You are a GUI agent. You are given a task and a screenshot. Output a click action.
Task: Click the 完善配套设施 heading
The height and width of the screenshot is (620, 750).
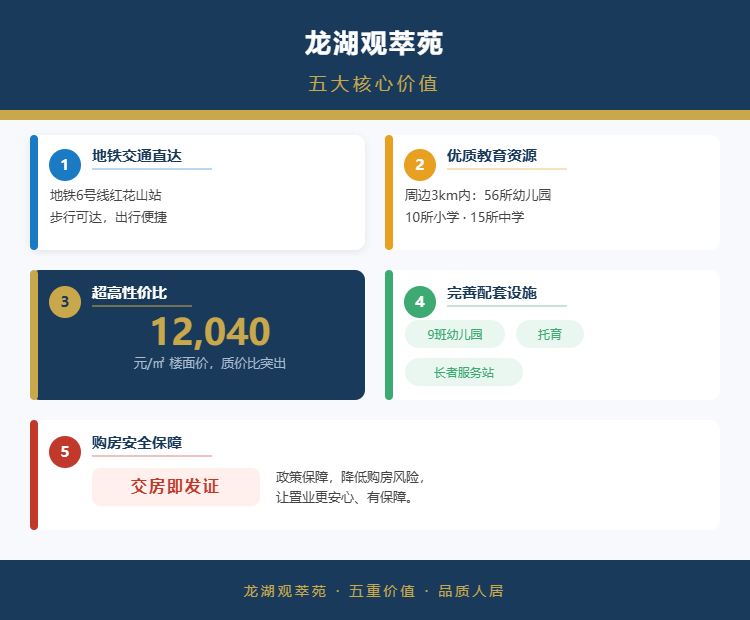tap(492, 293)
